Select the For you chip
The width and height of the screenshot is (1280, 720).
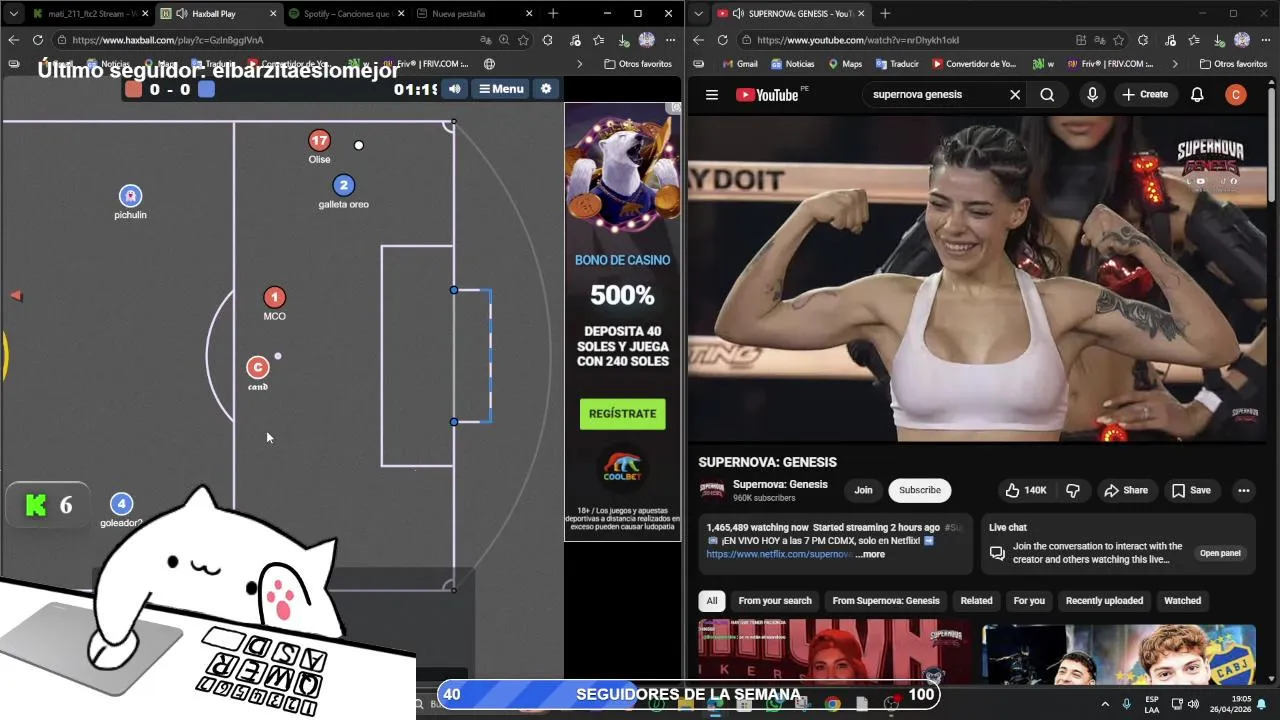(x=1029, y=601)
